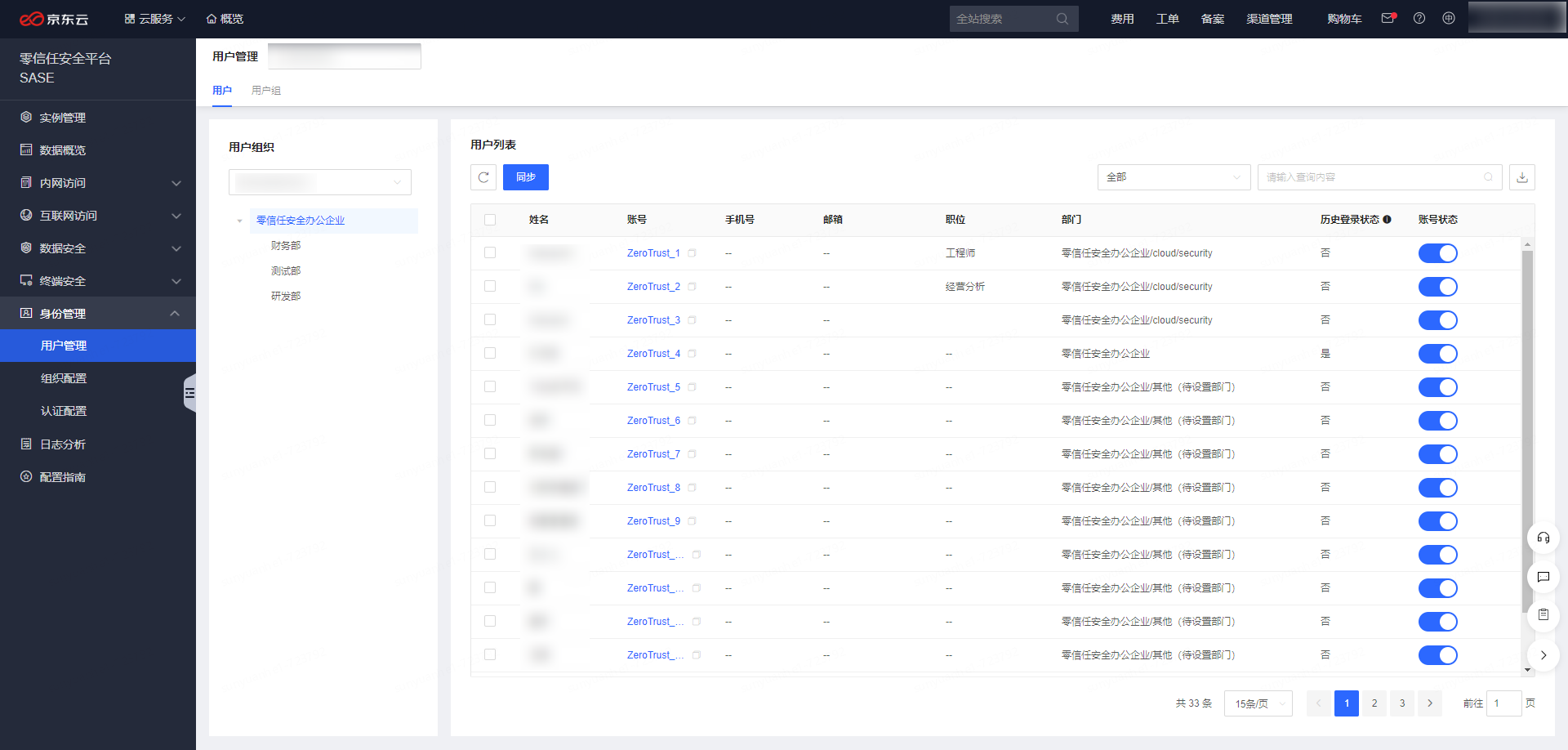Check the ZeroTrust_6 row checkbox

490,421
